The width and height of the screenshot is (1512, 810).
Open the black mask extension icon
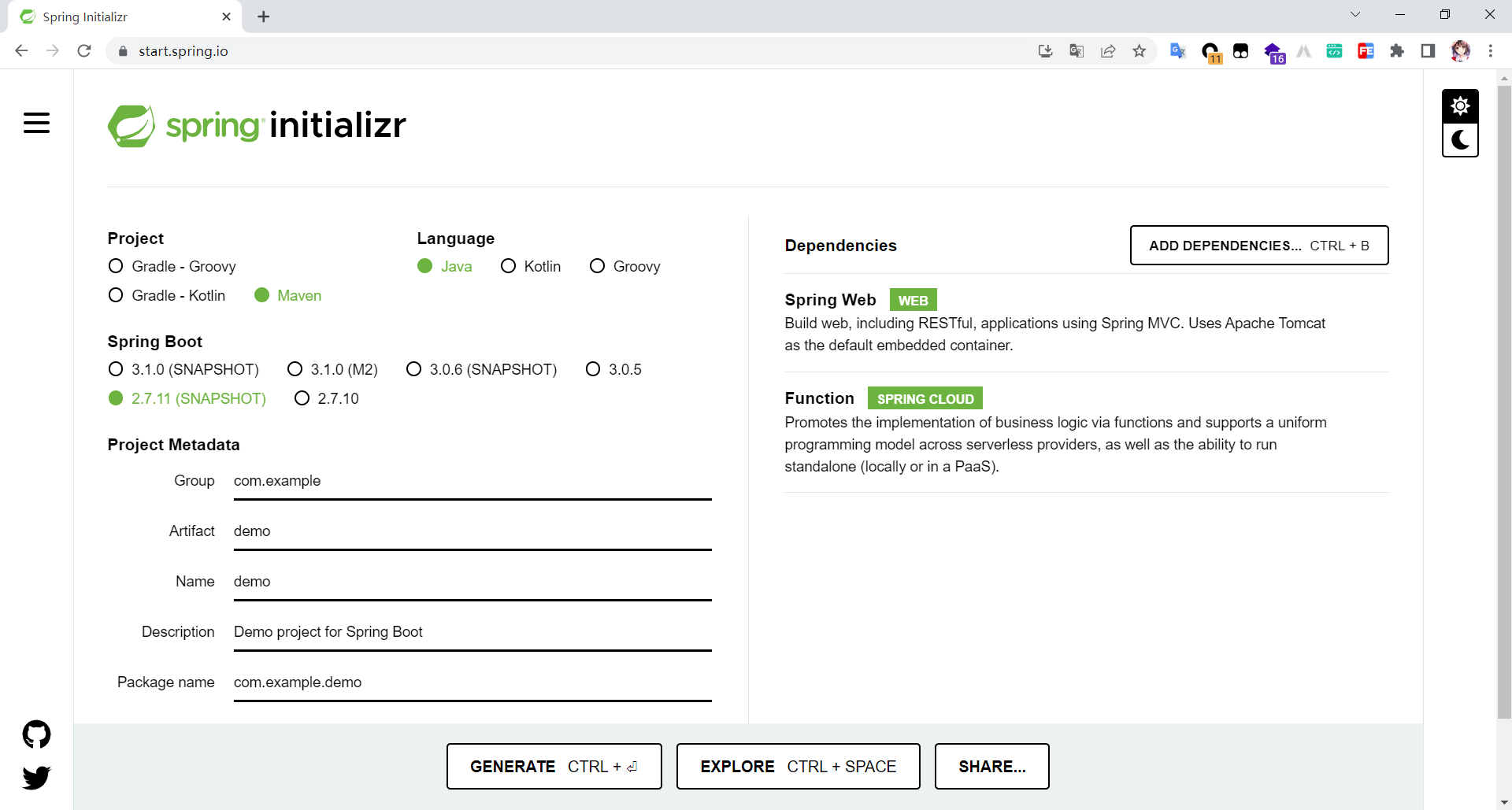pyautogui.click(x=1241, y=51)
